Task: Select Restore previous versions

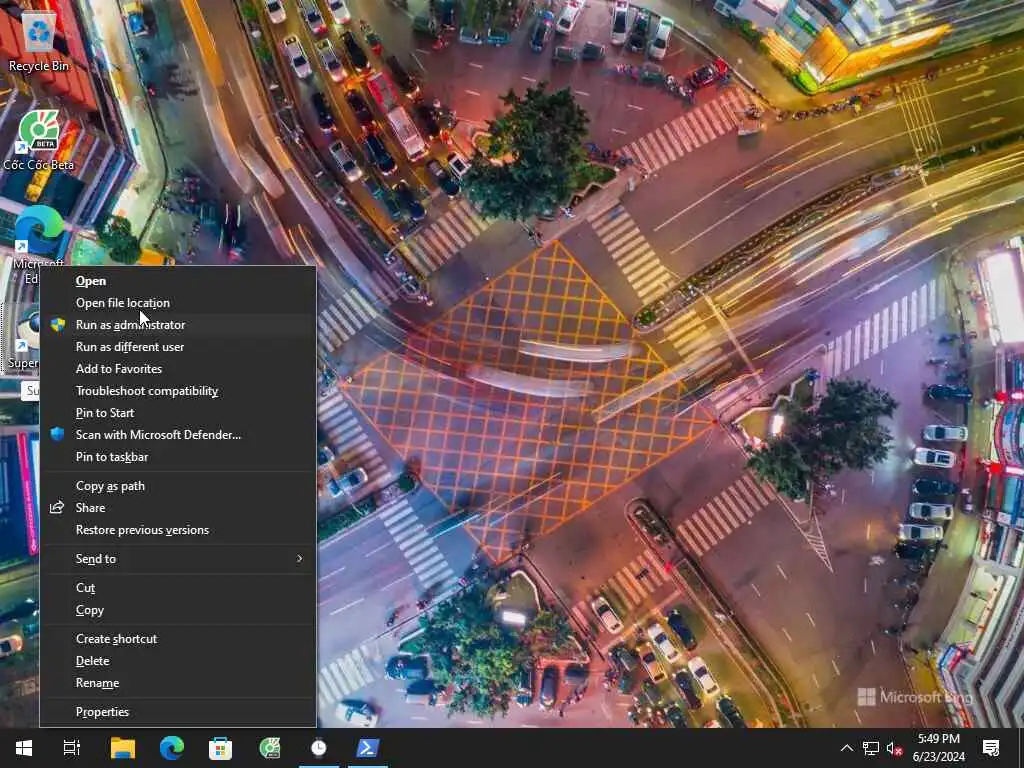Action: tap(178, 530)
